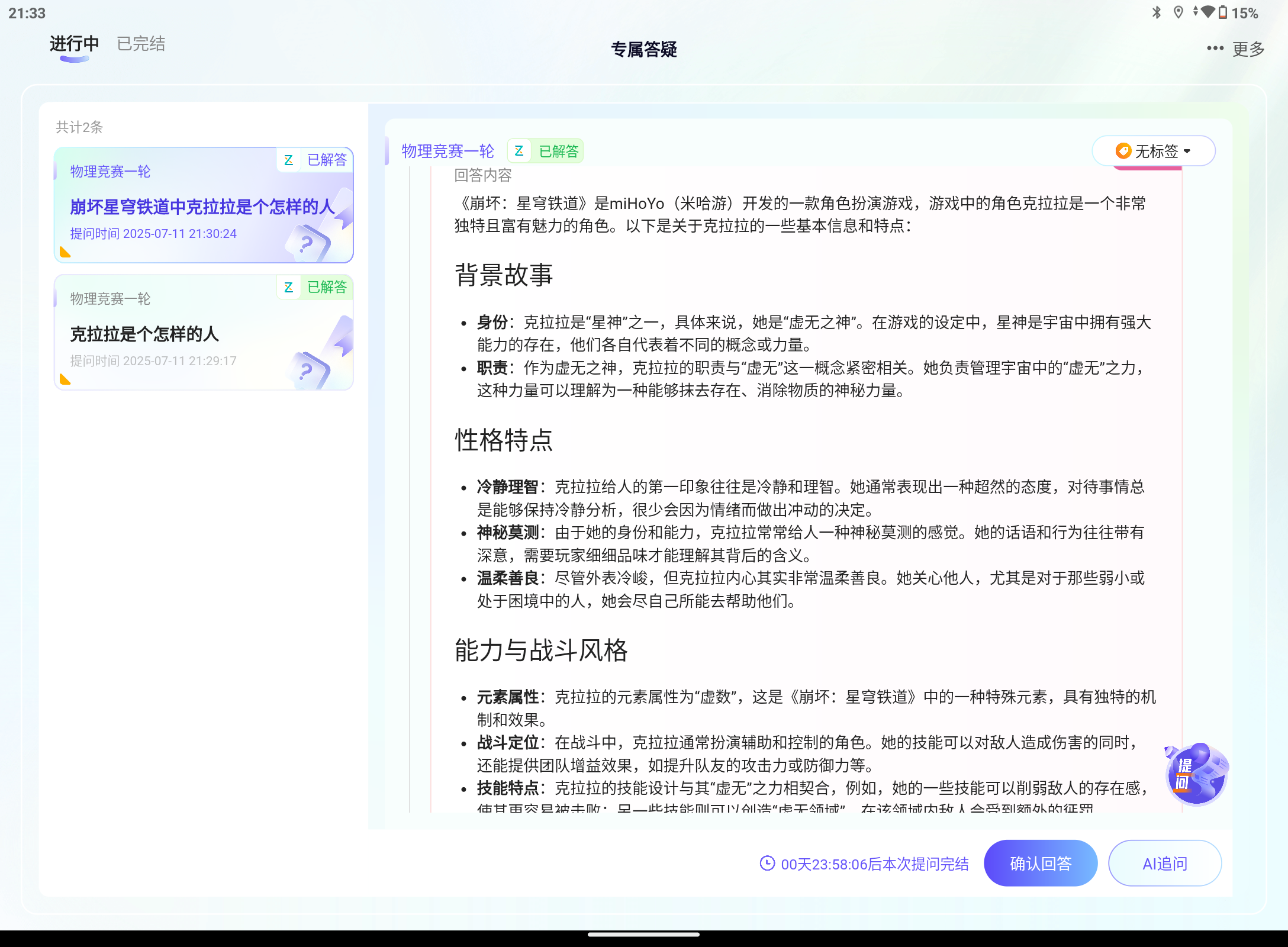This screenshot has width=1288, height=947.
Task: Click 已解答 badge in the answer header
Action: 559,152
